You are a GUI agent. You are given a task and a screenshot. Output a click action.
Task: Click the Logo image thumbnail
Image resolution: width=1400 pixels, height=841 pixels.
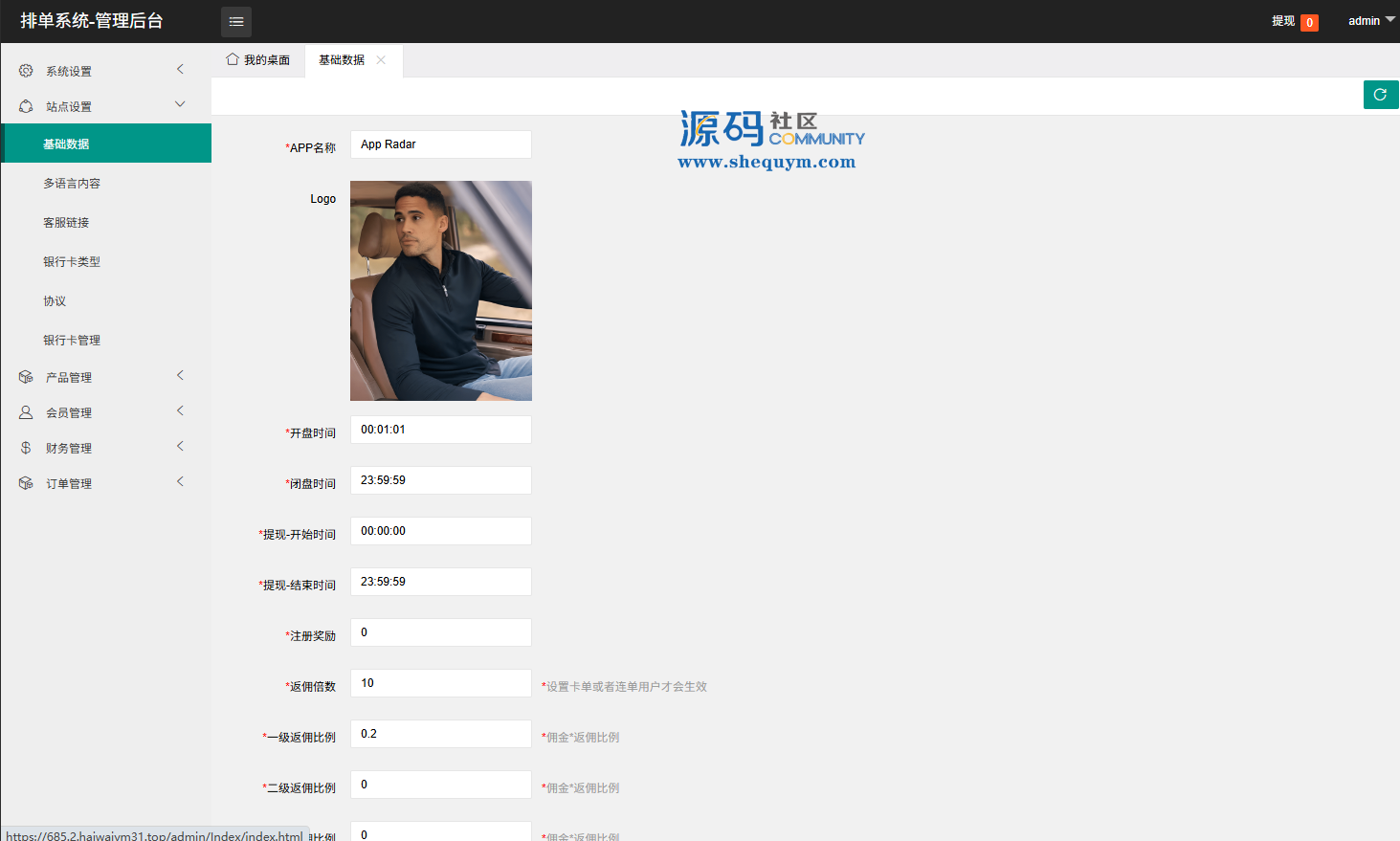440,291
